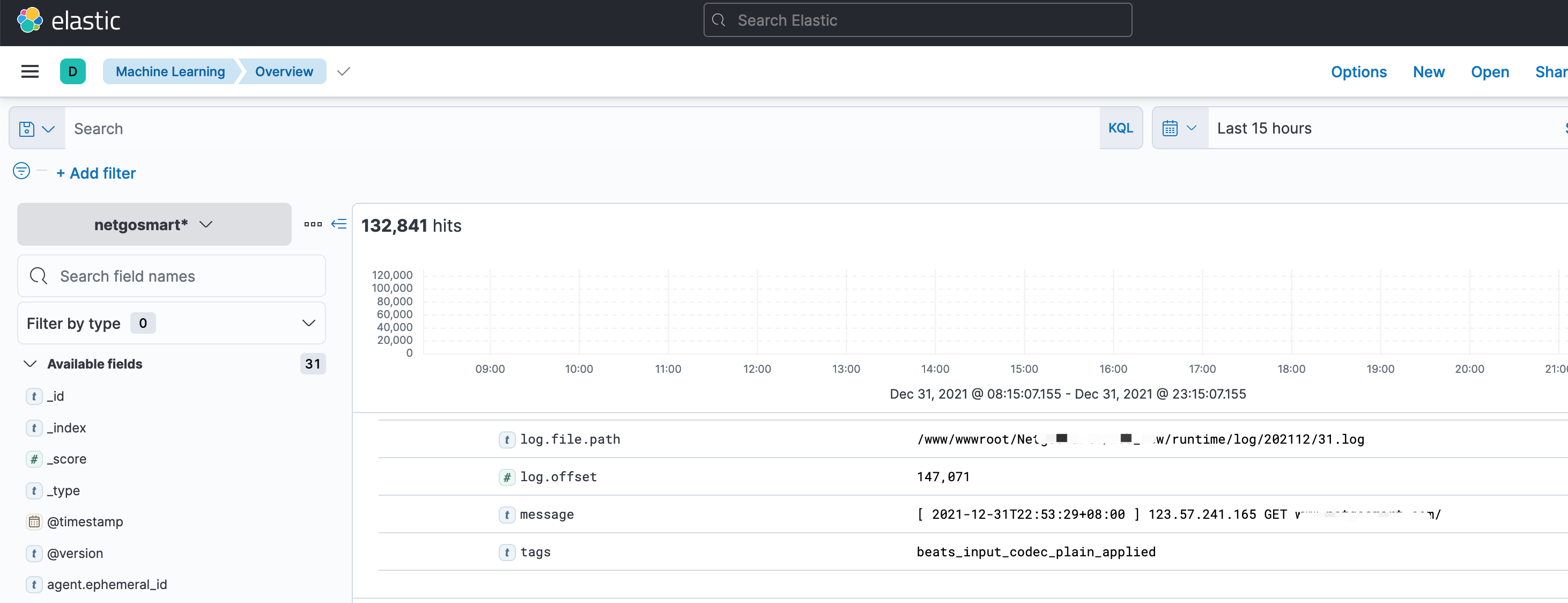The width and height of the screenshot is (1568, 603).
Task: Open index pattern options three-squares icon
Action: 313,224
